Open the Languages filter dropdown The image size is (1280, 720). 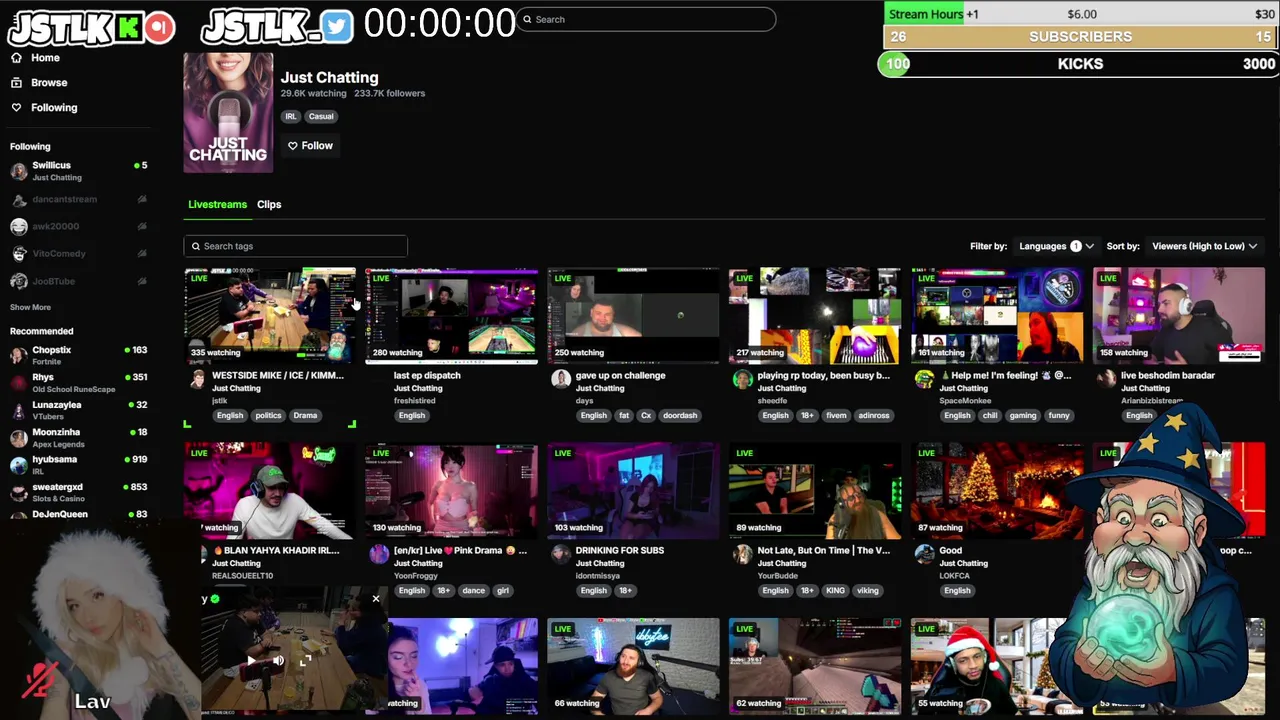point(1056,246)
